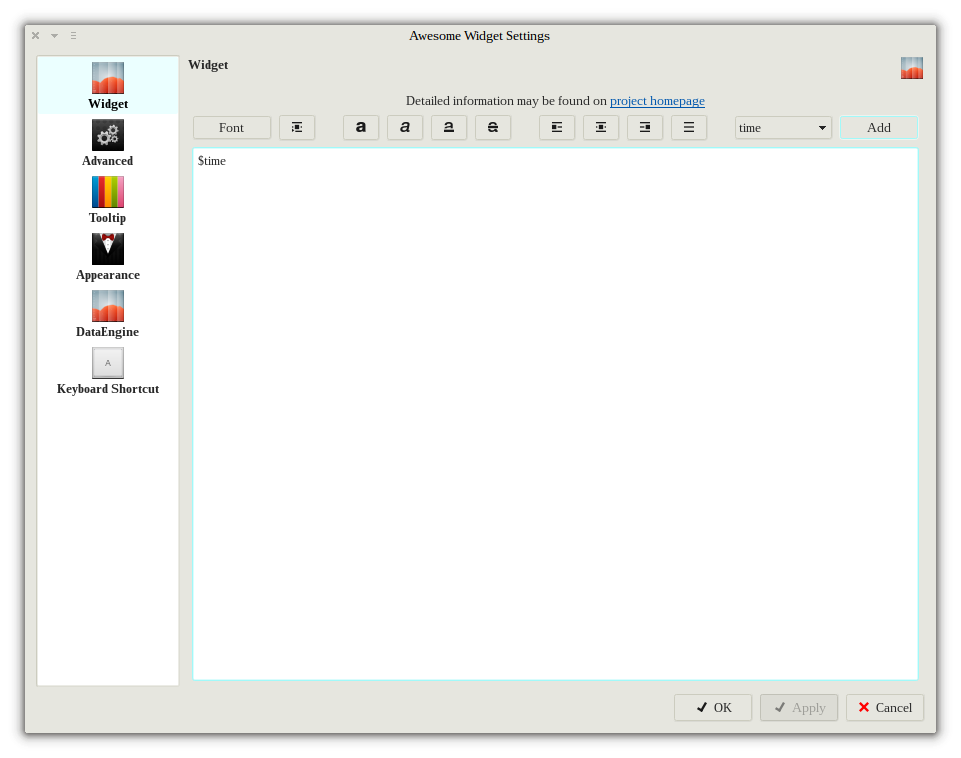Open the time tag dropdown
This screenshot has width=961, height=758.
pyautogui.click(x=783, y=128)
